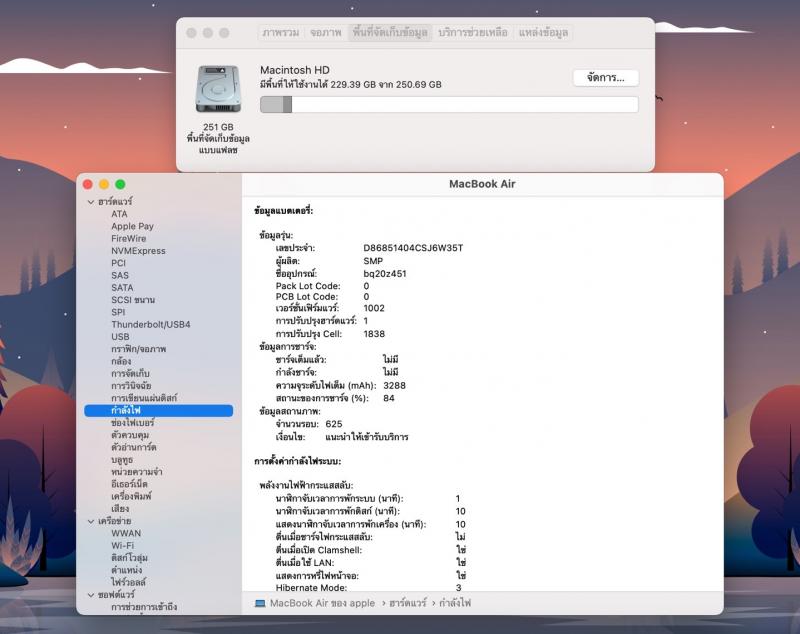Switch to the ภาพรวม tab

280,33
